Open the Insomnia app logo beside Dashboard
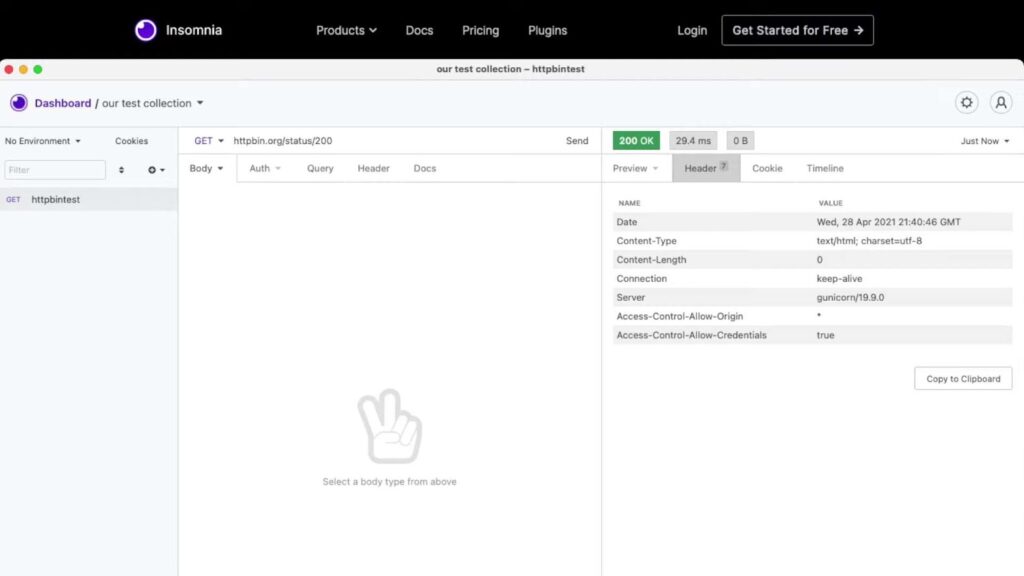This screenshot has height=576, width=1024. 19,103
